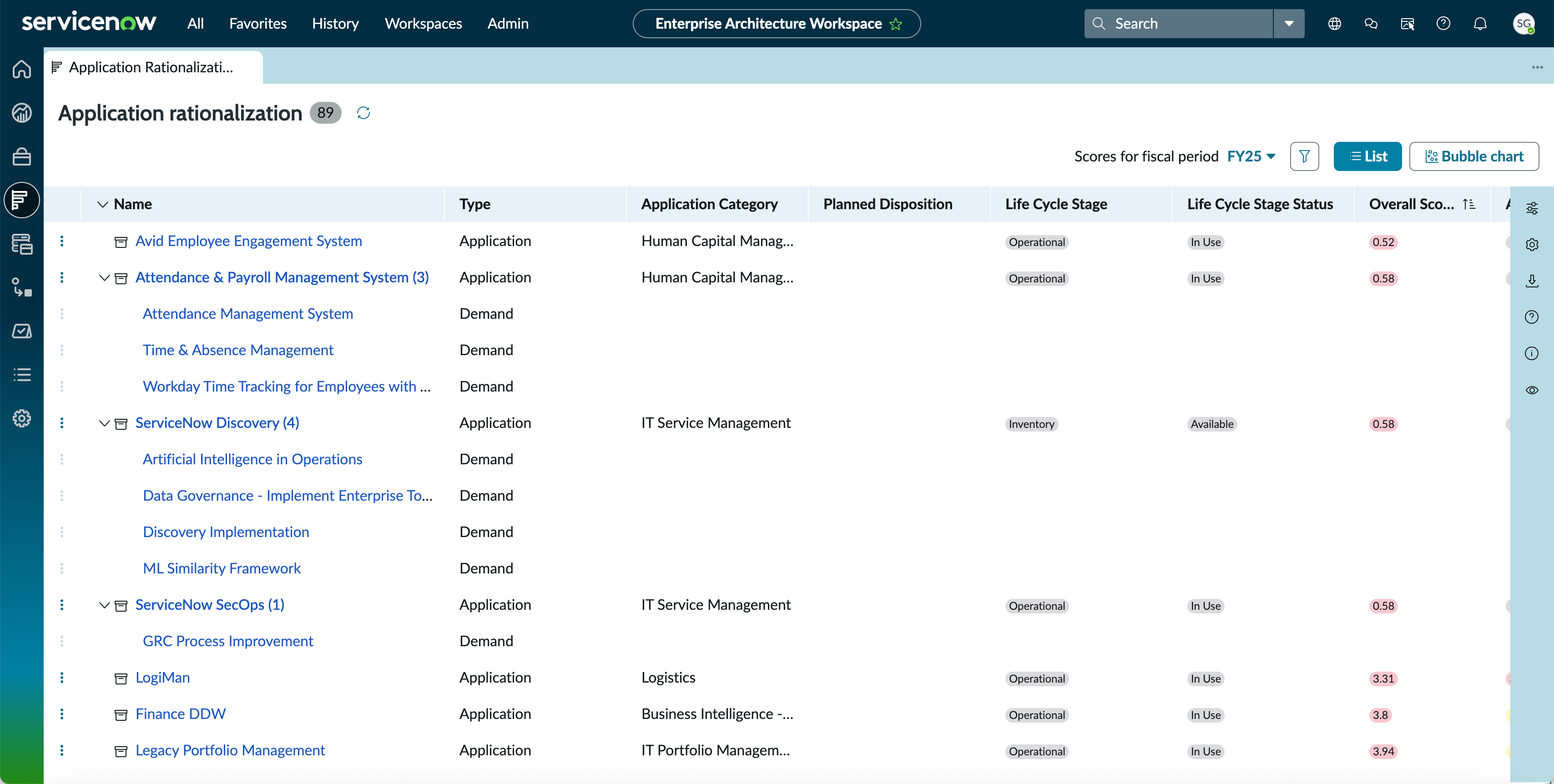
Task: Open the dashboard gauge icon in sidebar
Action: [22, 113]
